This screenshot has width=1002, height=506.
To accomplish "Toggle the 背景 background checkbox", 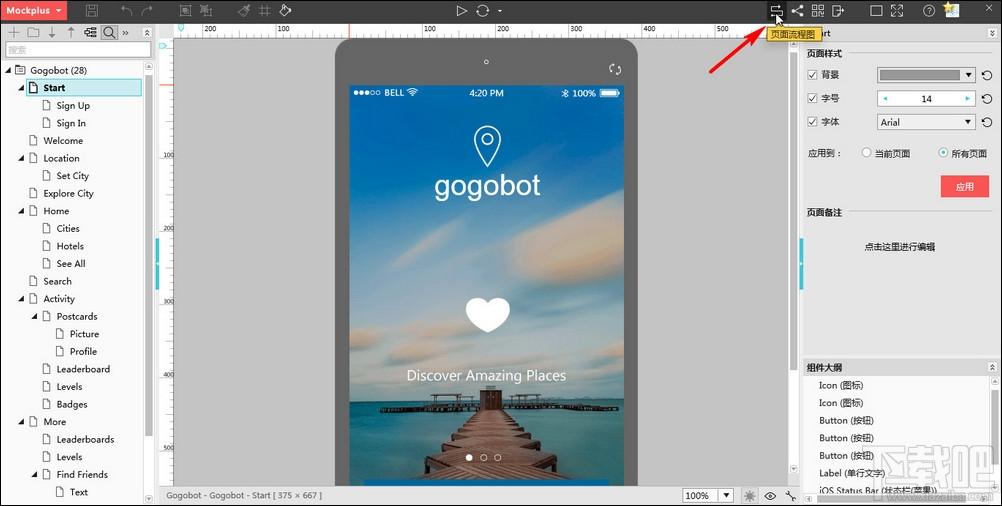I will click(812, 75).
